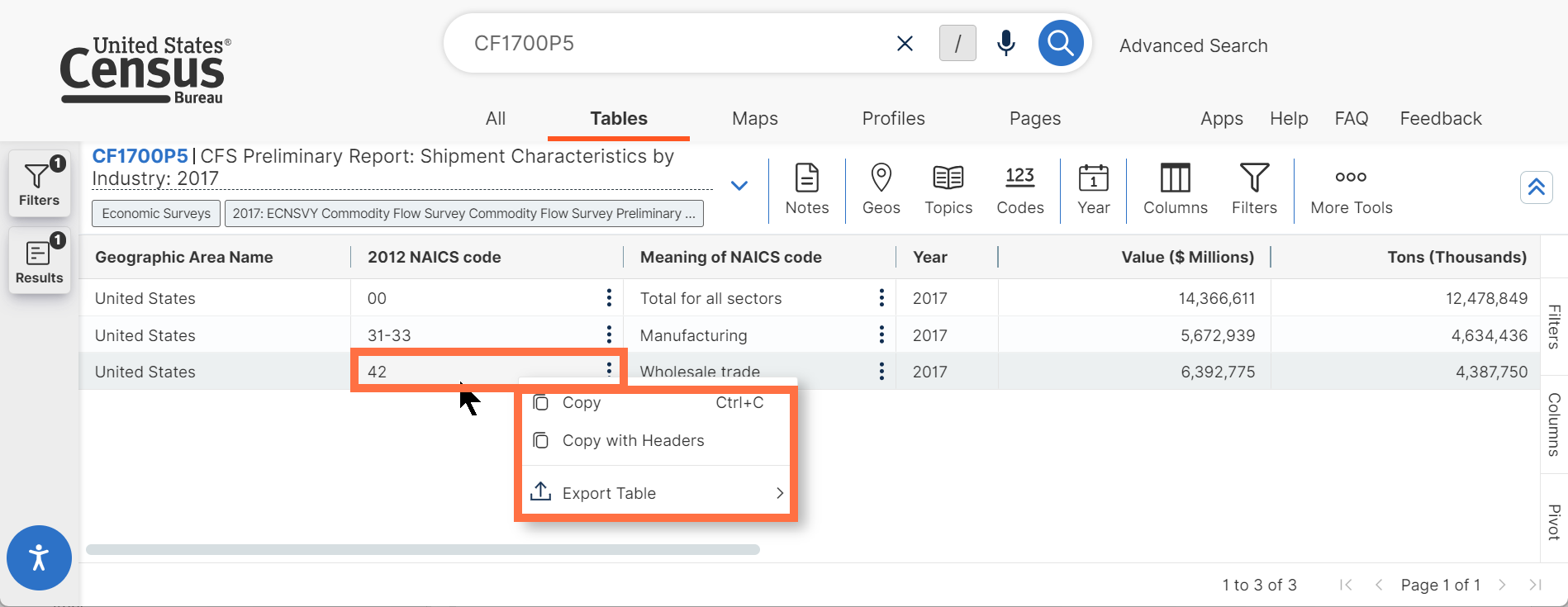The height and width of the screenshot is (607, 1568).
Task: Open the Feedback link
Action: 1441,118
